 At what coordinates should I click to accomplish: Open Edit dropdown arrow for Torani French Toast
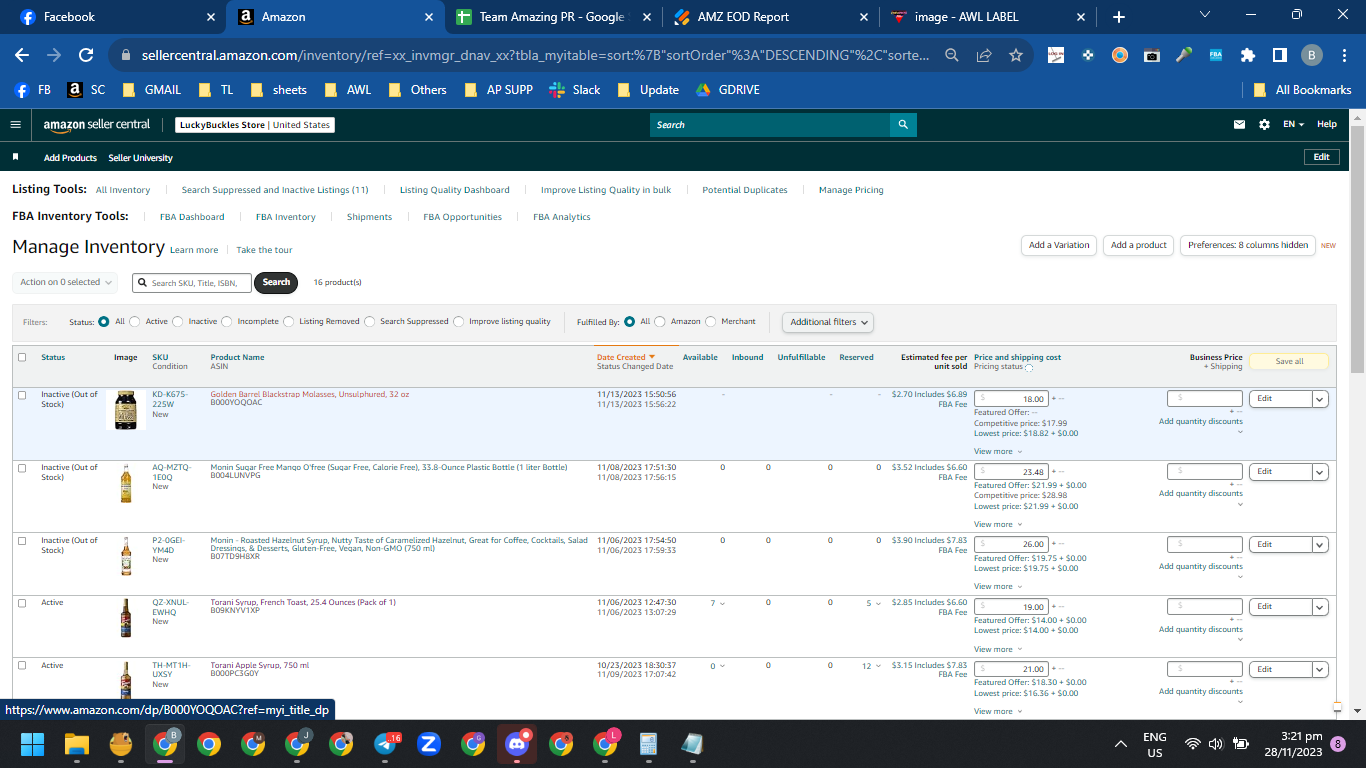pos(1320,607)
